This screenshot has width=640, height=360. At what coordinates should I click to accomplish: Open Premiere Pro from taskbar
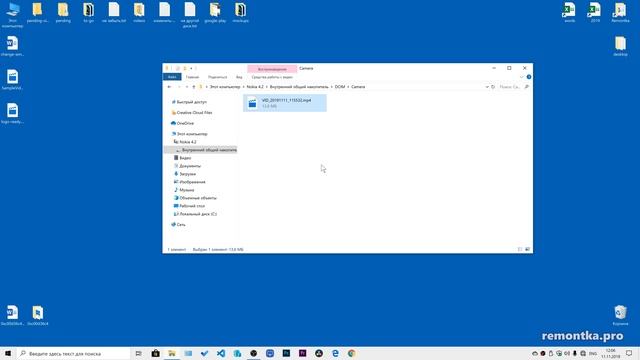pos(302,353)
